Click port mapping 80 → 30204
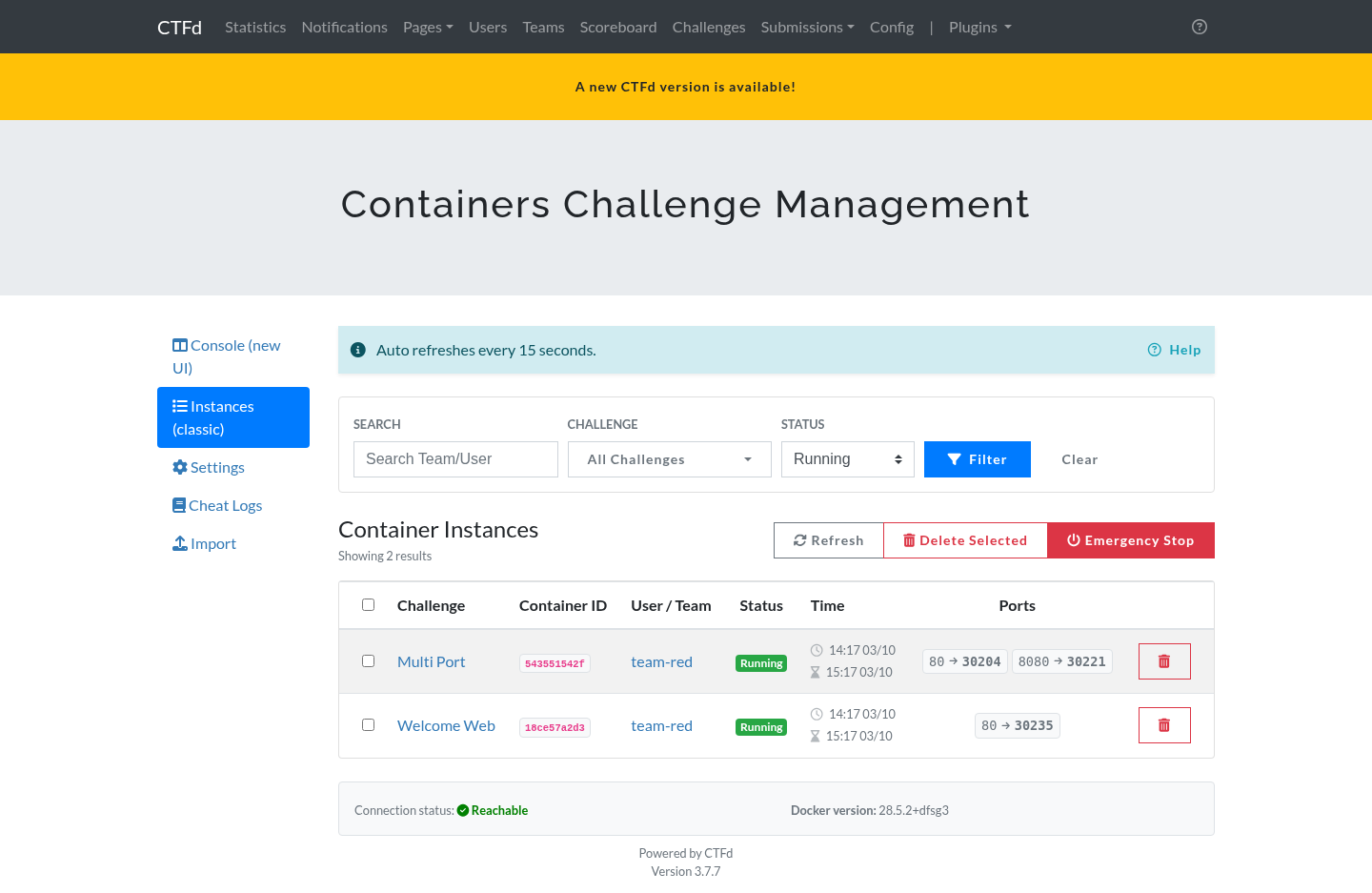This screenshot has width=1372, height=893. click(965, 661)
